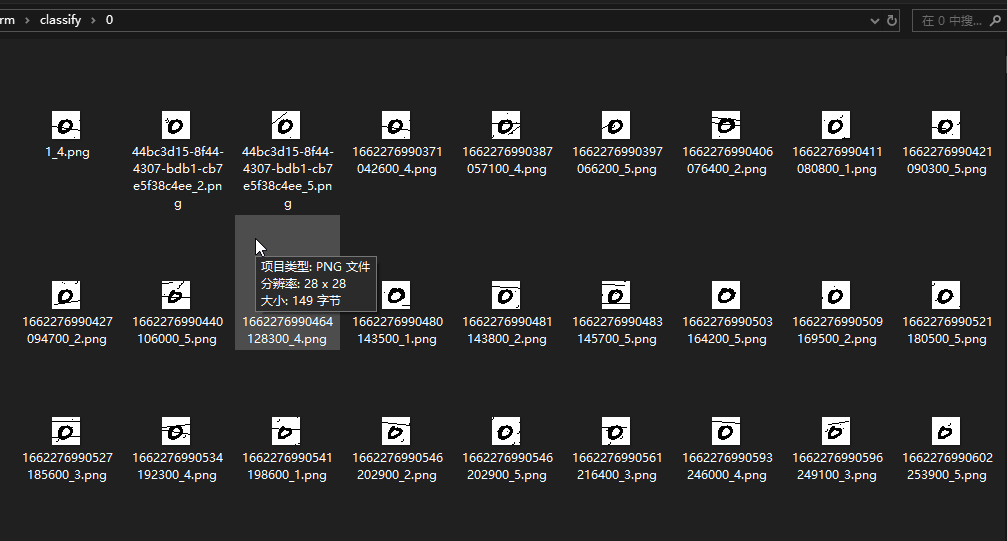Select thumbnail of 1662276990371042600_4.png
1007x541 pixels.
(x=396, y=125)
